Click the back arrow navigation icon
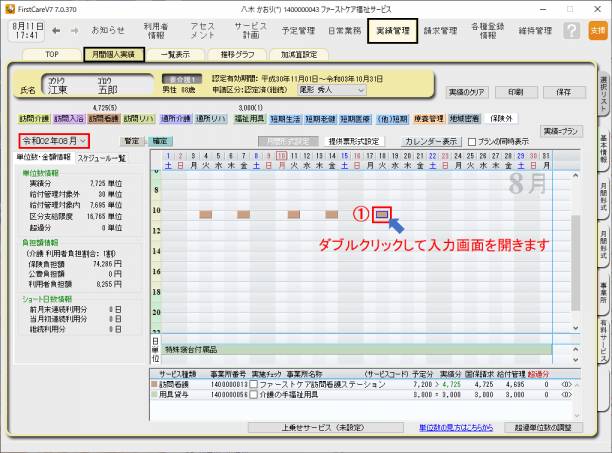The width and height of the screenshot is (612, 453). pyautogui.click(x=55, y=31)
